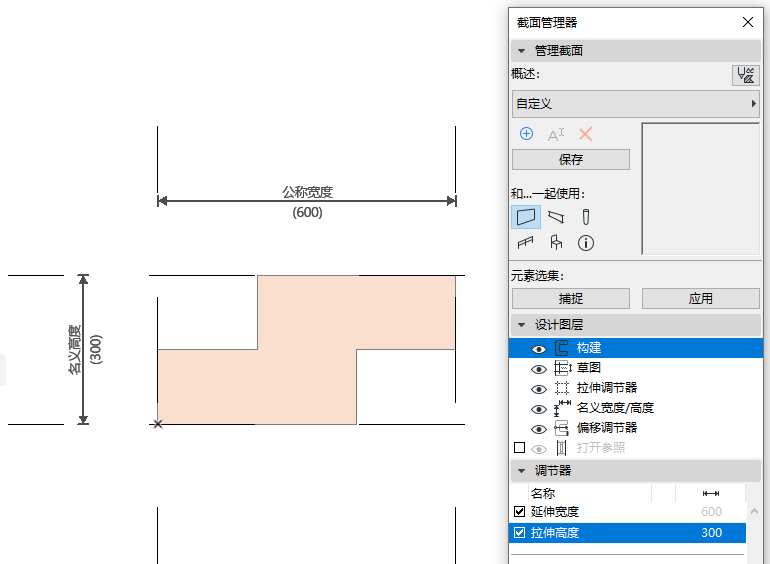Click the 名义宽度/高度 layer type icon
Image resolution: width=770 pixels, height=564 pixels.
click(x=562, y=408)
